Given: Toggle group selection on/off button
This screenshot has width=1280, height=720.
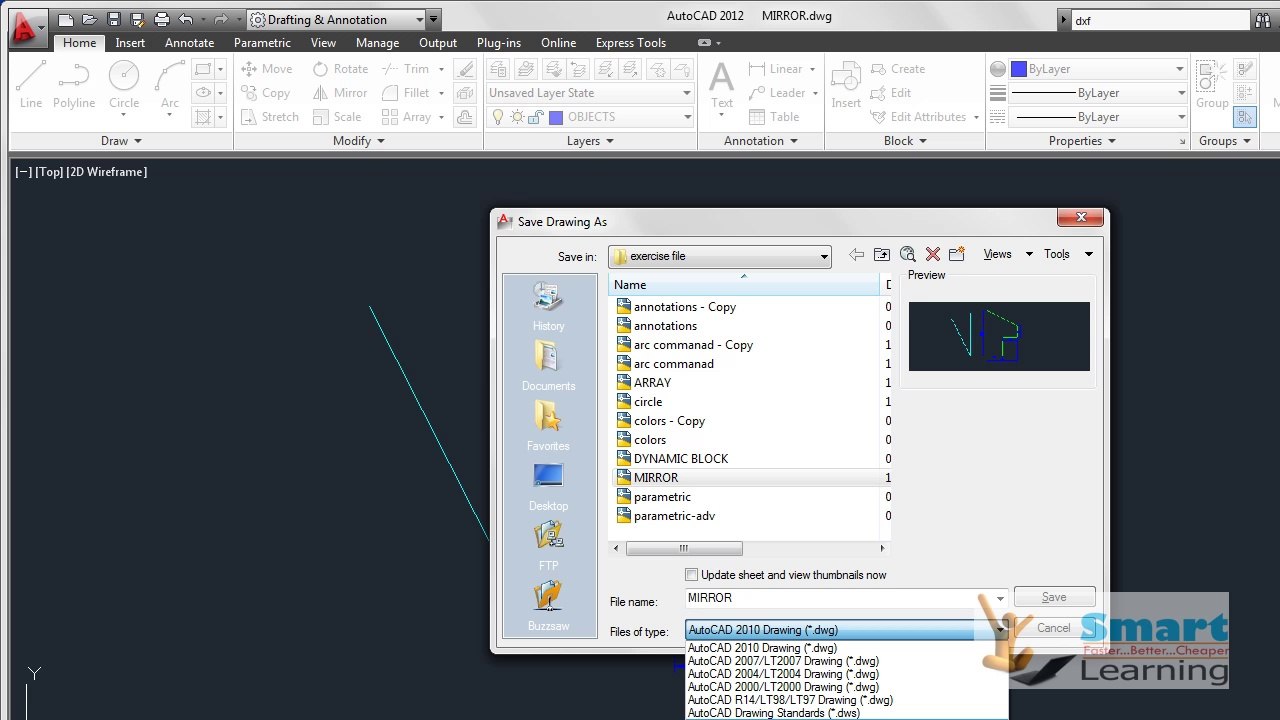Looking at the screenshot, I should (1245, 117).
